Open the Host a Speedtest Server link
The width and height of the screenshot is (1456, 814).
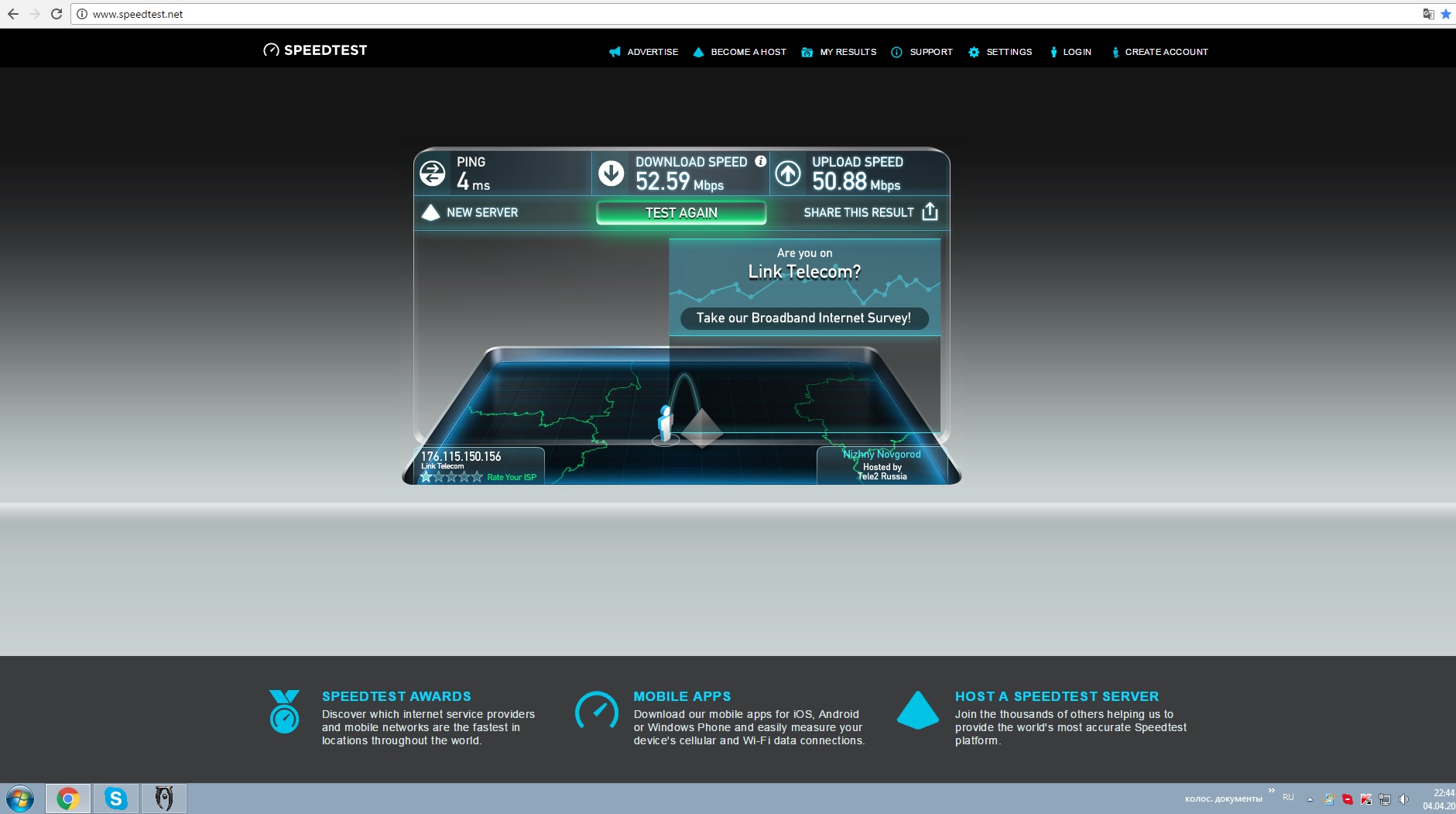(1056, 696)
